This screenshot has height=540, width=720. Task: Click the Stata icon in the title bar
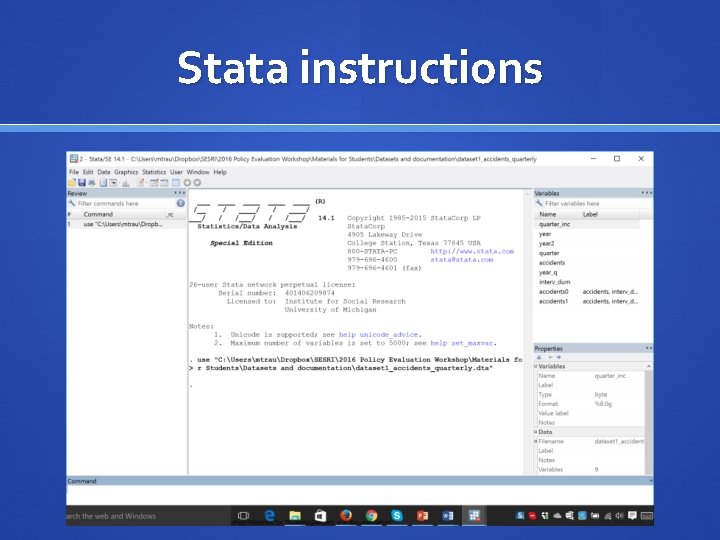tap(73, 159)
